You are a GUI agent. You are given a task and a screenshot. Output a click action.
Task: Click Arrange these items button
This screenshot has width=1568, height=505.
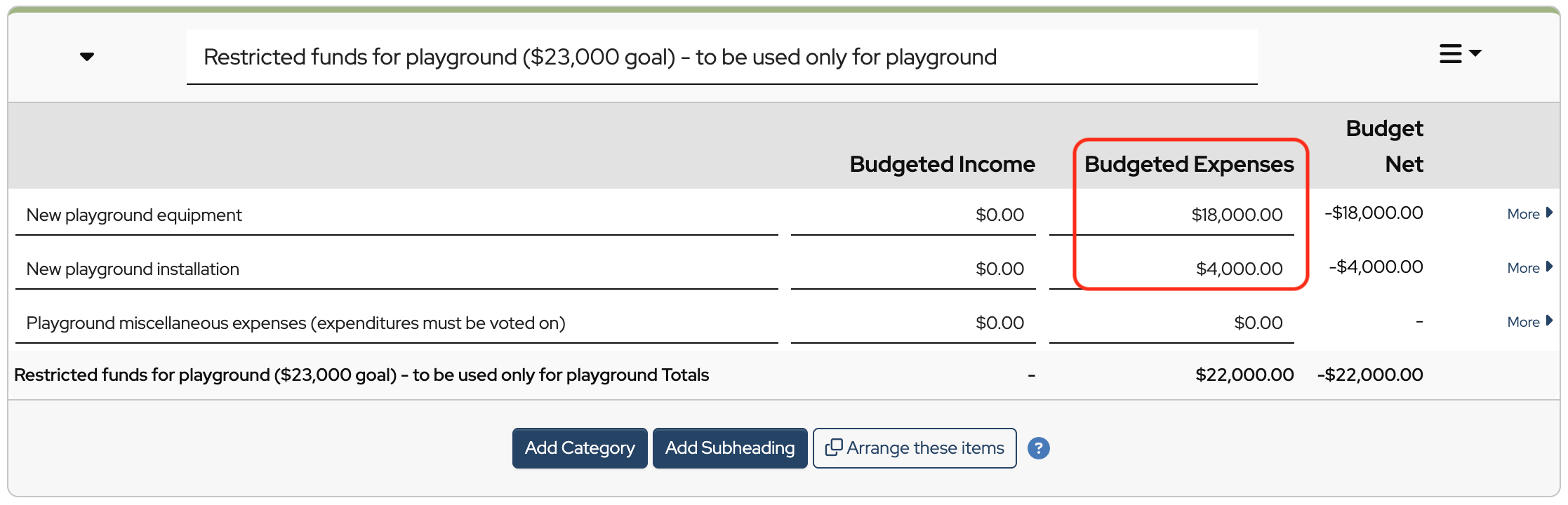coord(915,448)
